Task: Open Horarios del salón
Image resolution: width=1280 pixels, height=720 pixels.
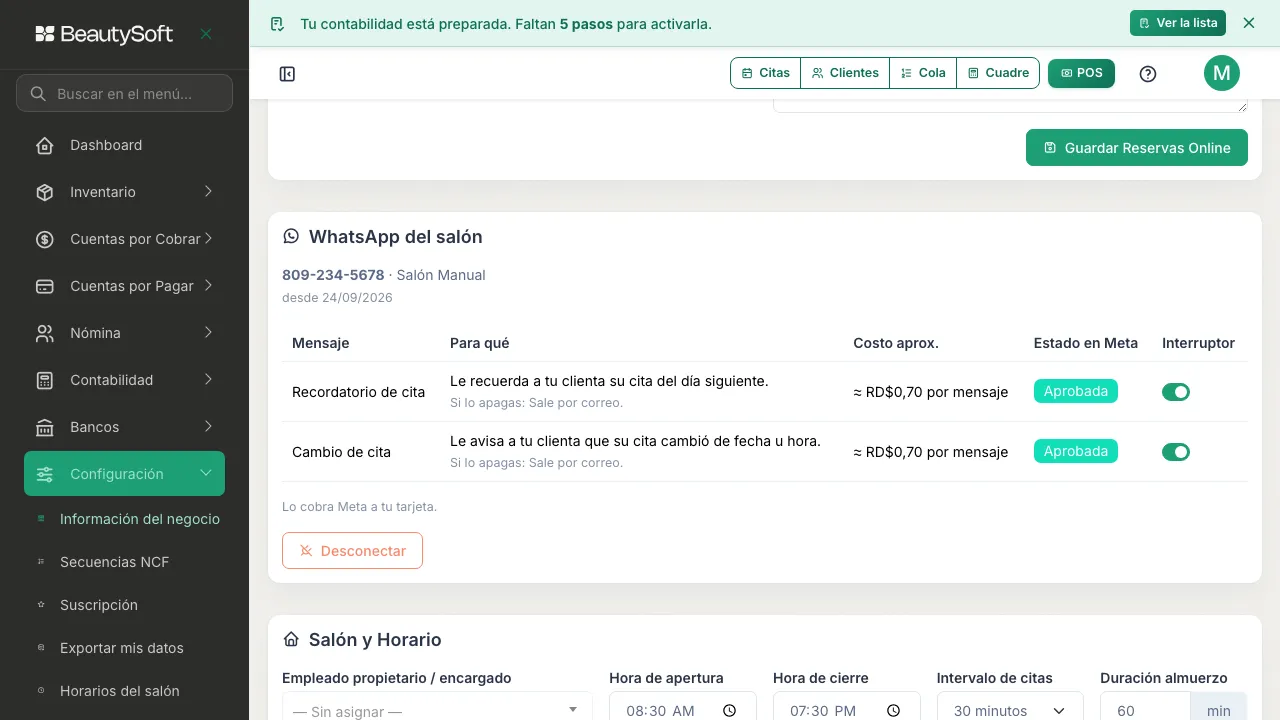Action: coord(120,691)
